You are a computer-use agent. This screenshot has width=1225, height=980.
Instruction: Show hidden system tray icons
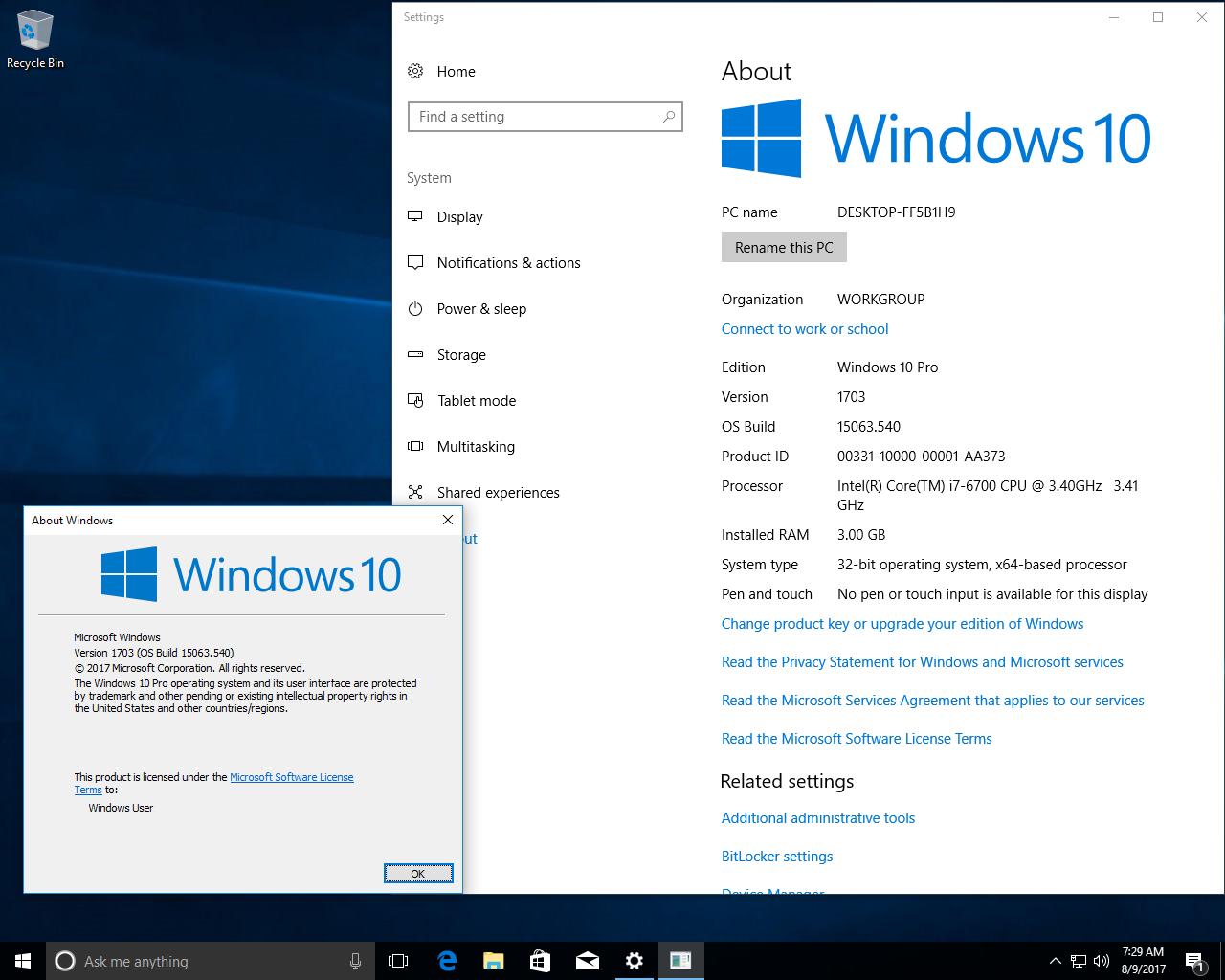pos(1055,961)
